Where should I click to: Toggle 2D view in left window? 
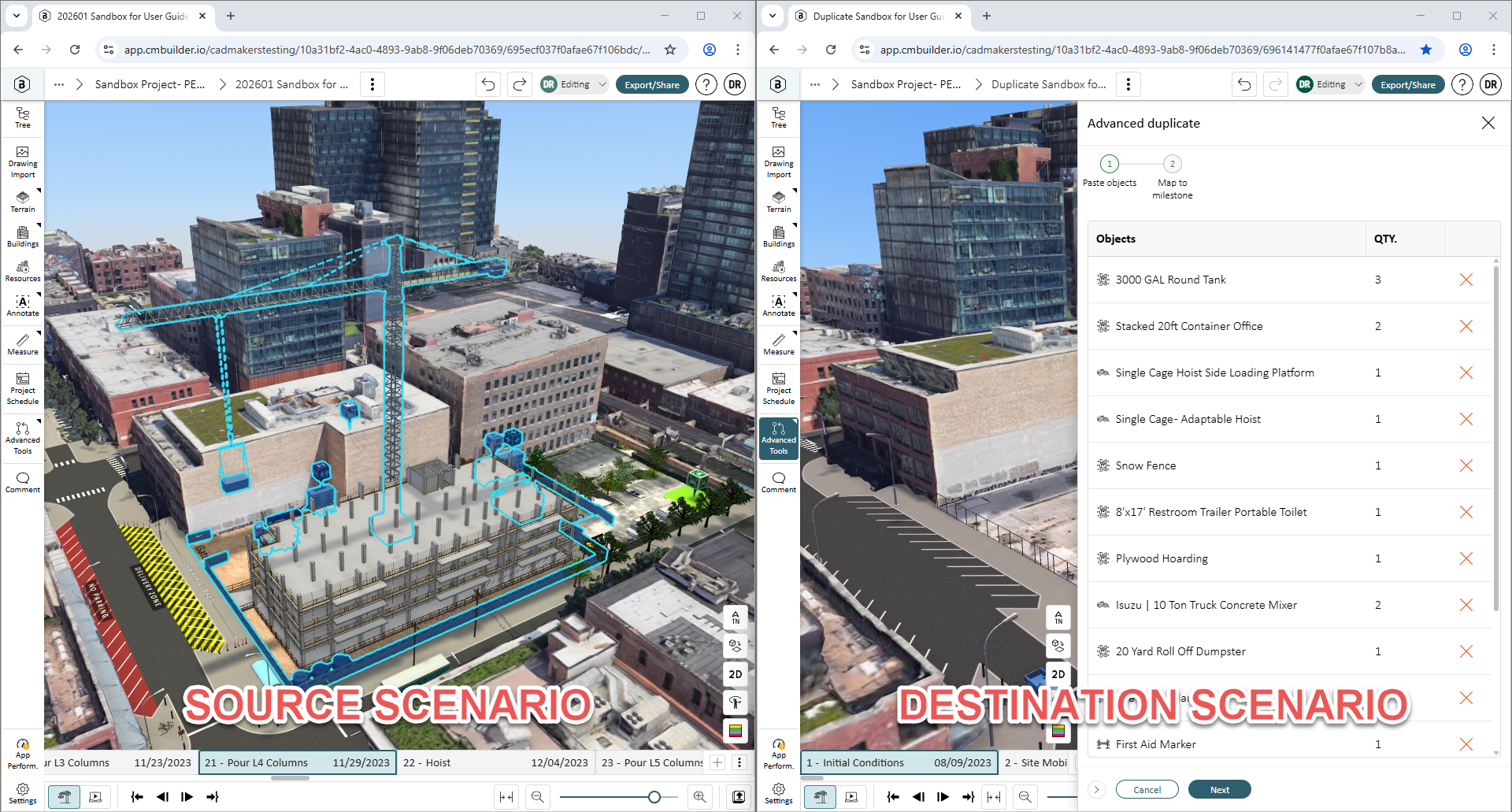[x=736, y=674]
